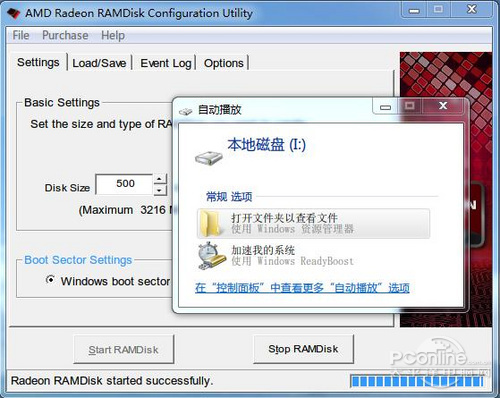The width and height of the screenshot is (500, 398).
Task: Click the Boot Sector Settings group label
Action: (78, 260)
